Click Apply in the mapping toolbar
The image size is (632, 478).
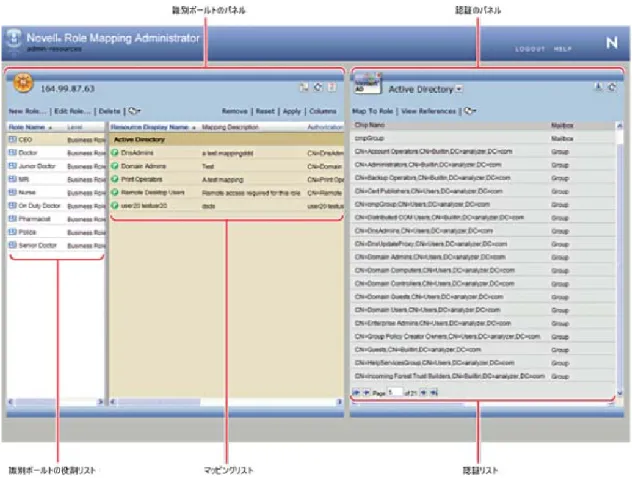click(x=292, y=111)
